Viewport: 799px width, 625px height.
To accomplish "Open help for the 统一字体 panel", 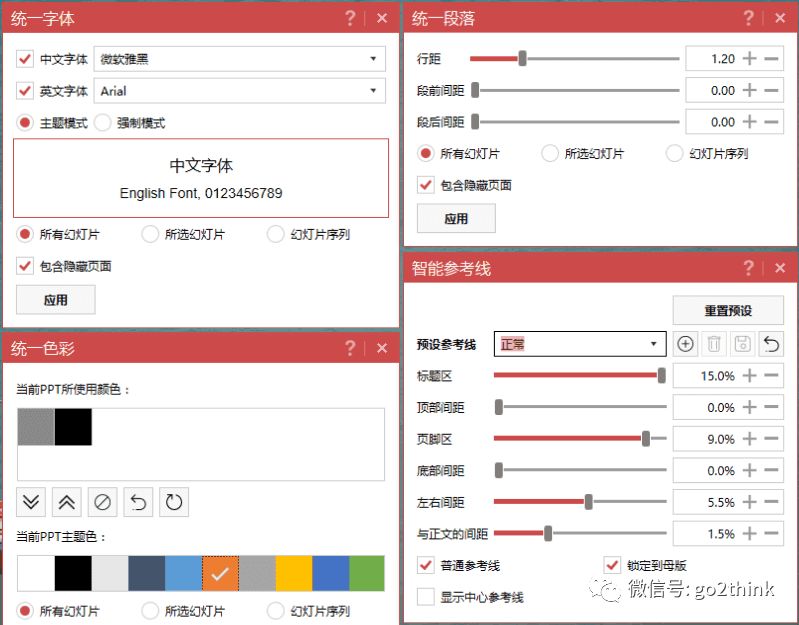I will [x=350, y=18].
